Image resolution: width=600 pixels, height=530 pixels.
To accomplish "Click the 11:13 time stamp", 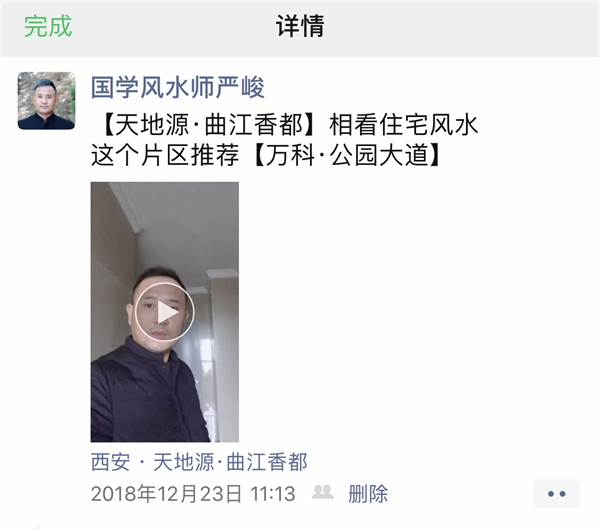I will 273,494.
